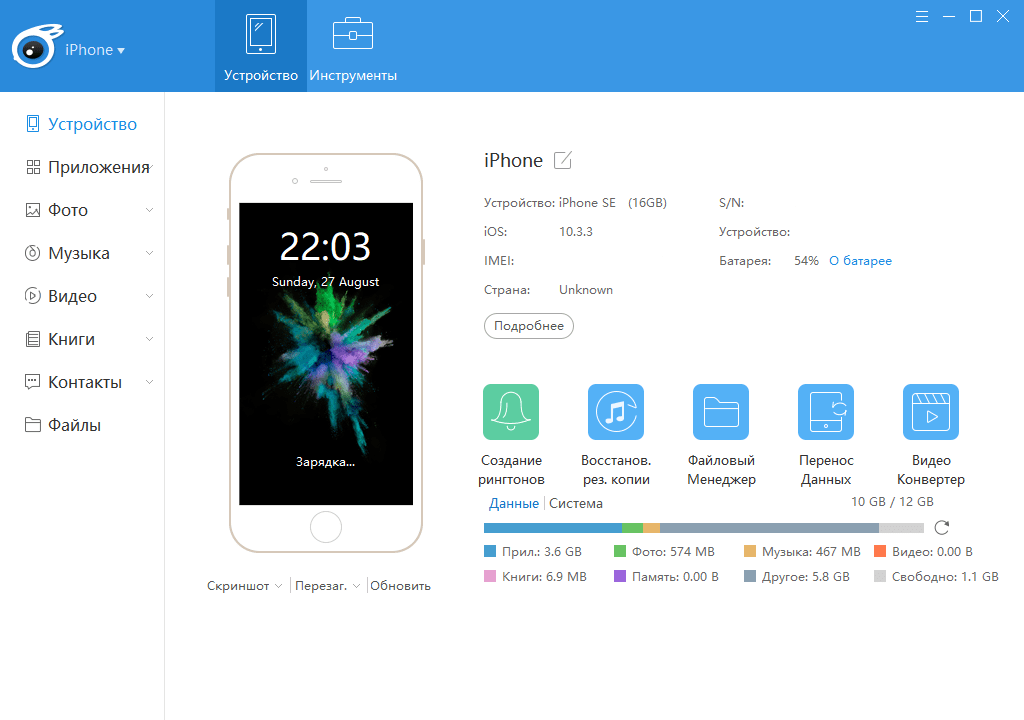Switch to the Инструменты top tab

point(353,46)
